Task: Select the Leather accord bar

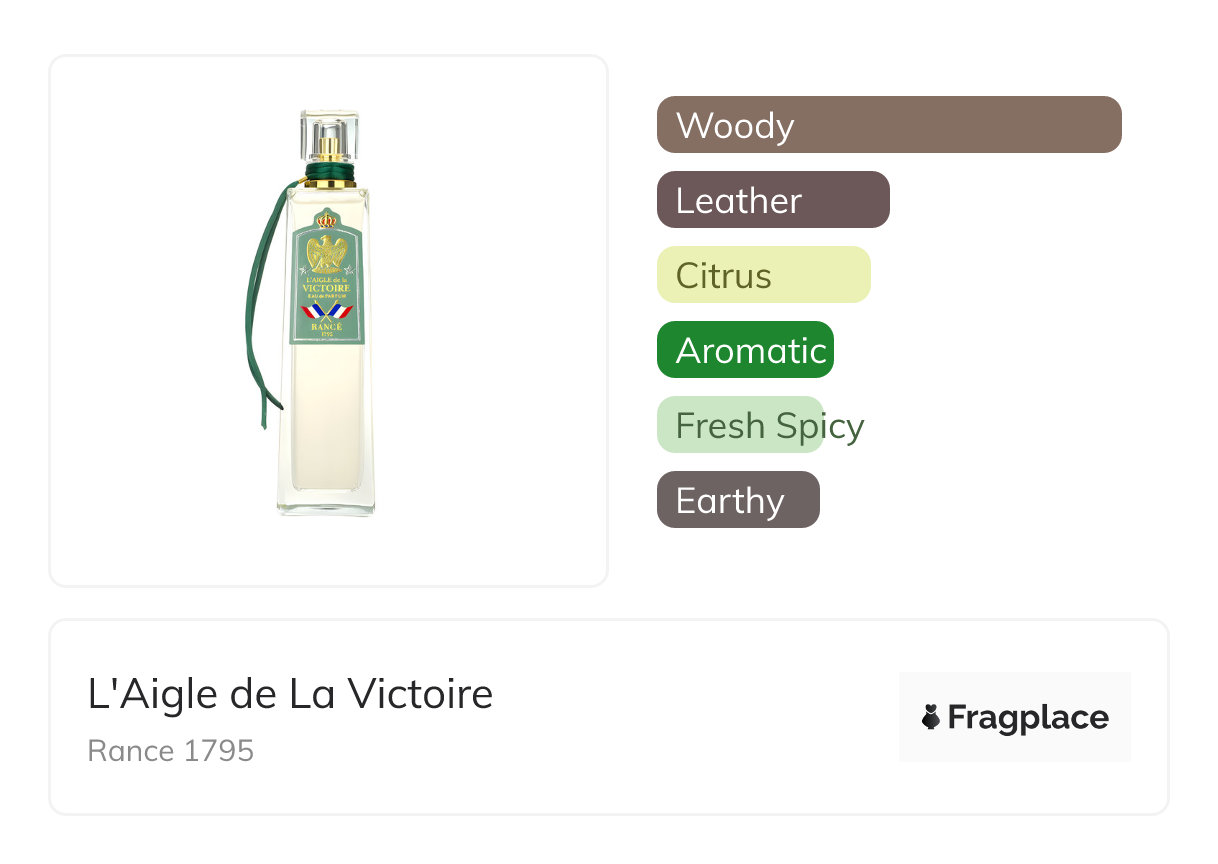Action: [772, 200]
